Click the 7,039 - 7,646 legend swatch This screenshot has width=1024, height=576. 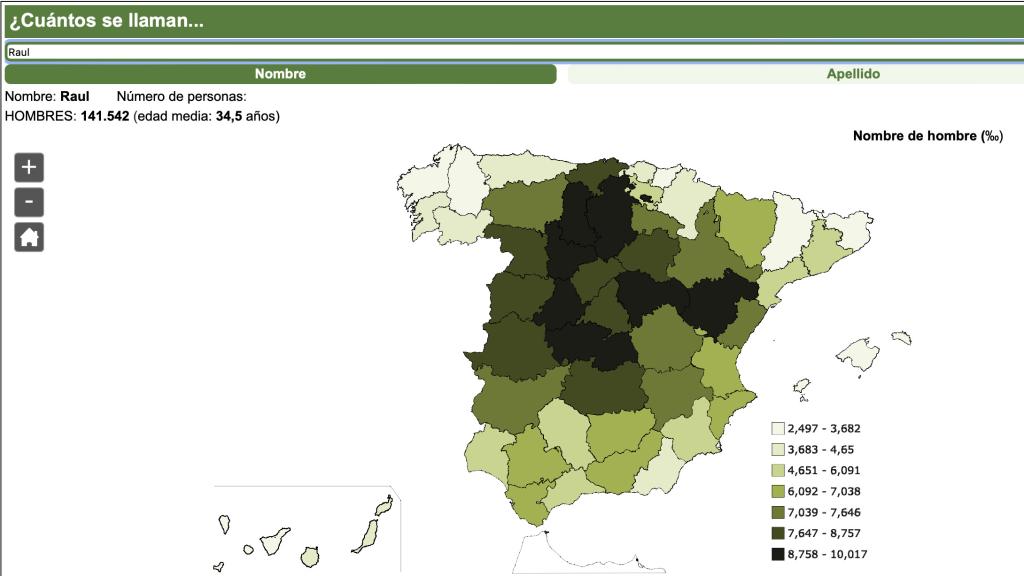[x=777, y=512]
